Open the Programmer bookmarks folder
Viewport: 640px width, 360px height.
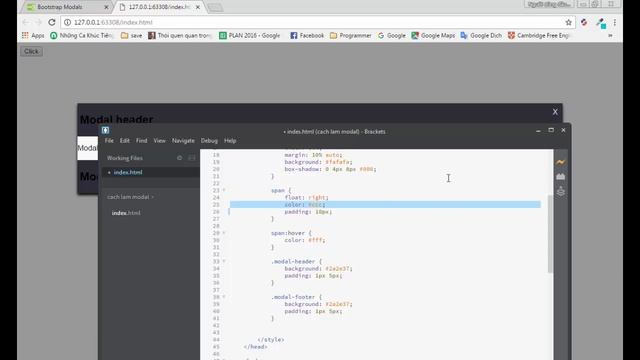coord(351,36)
